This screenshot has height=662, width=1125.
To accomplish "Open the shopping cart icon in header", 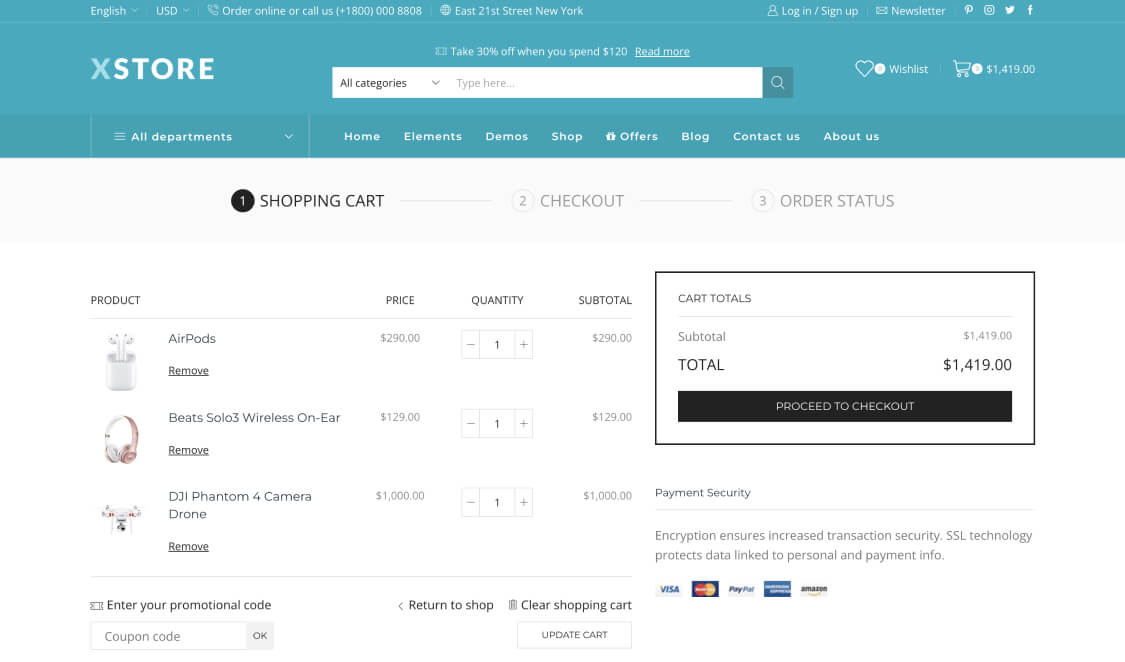I will pos(962,69).
